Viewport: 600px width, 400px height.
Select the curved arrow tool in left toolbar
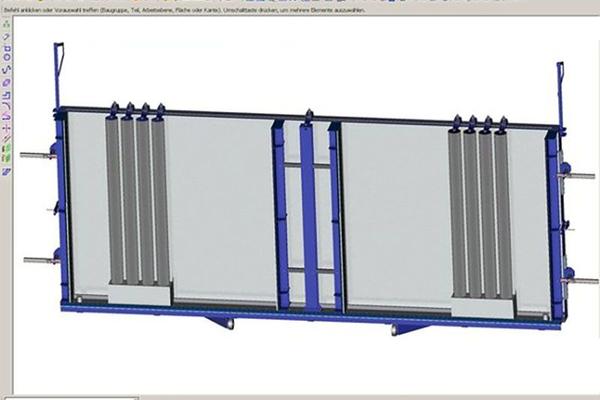tap(5, 62)
